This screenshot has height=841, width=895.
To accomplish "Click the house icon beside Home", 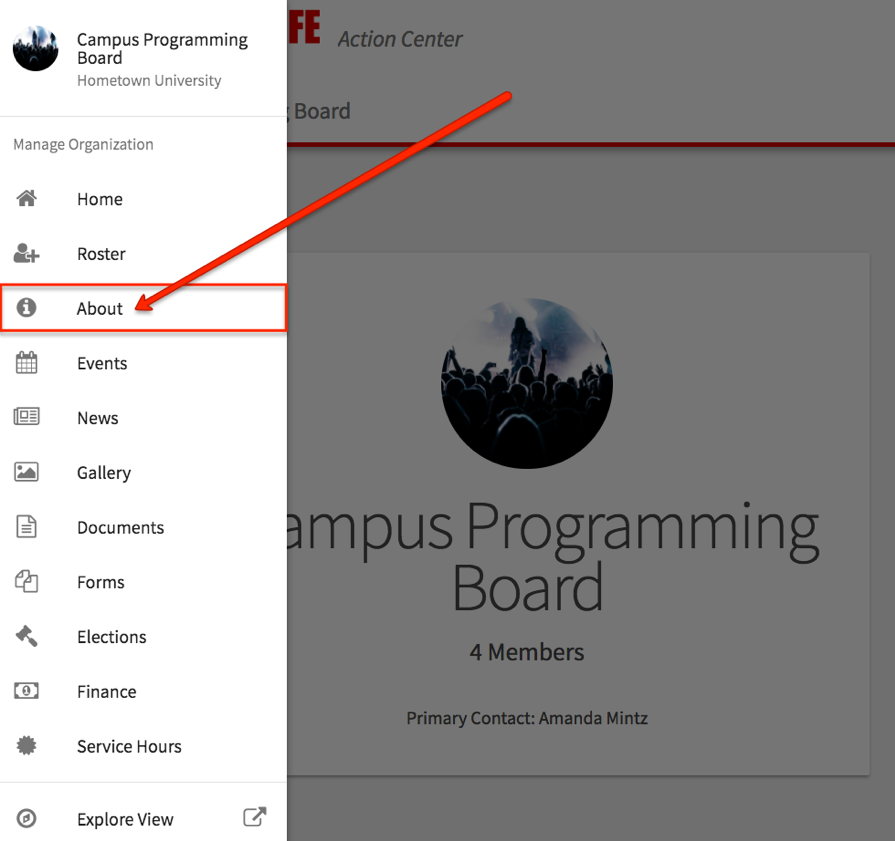I will [x=27, y=199].
